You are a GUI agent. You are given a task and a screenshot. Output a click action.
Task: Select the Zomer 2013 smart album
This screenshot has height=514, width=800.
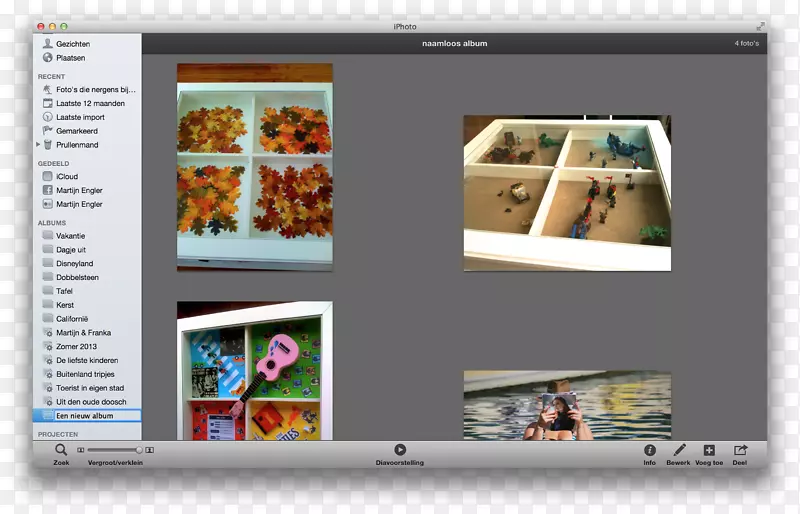click(78, 346)
